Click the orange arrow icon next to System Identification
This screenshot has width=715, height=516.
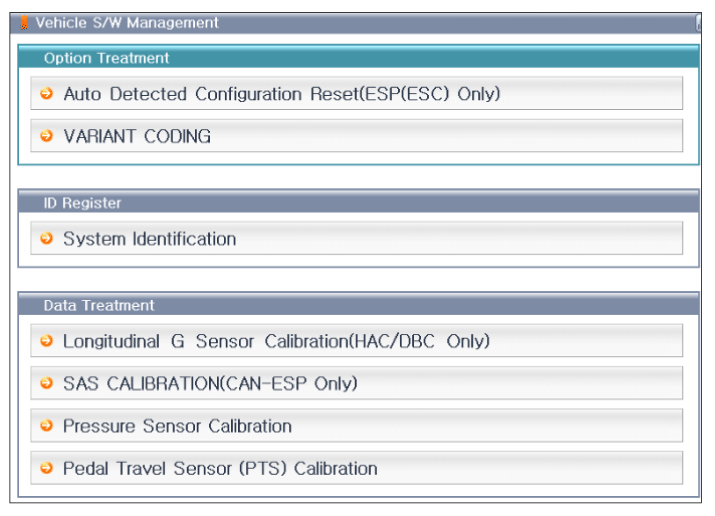pyautogui.click(x=47, y=238)
